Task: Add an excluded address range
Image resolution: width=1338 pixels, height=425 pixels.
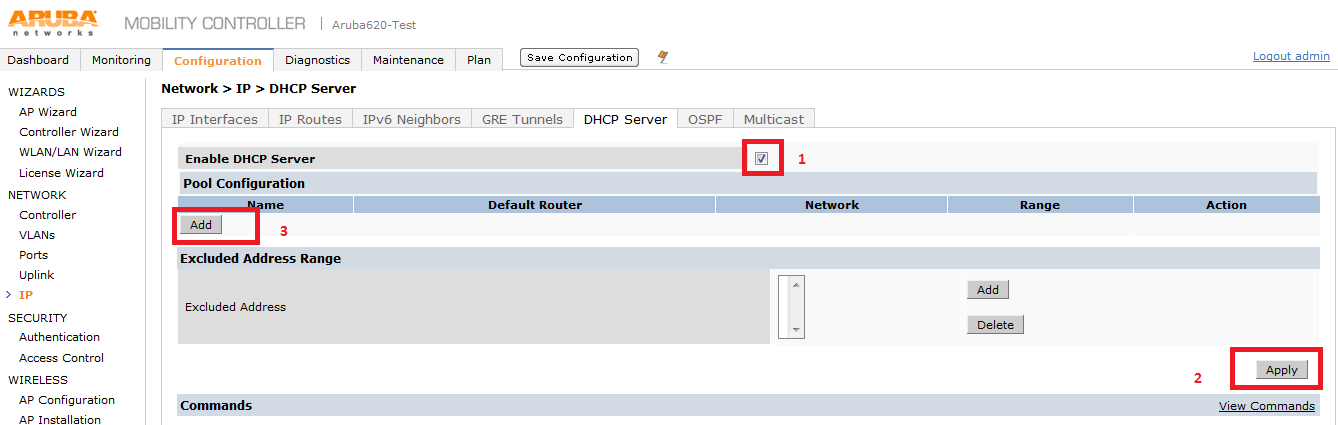Action: pyautogui.click(x=987, y=290)
